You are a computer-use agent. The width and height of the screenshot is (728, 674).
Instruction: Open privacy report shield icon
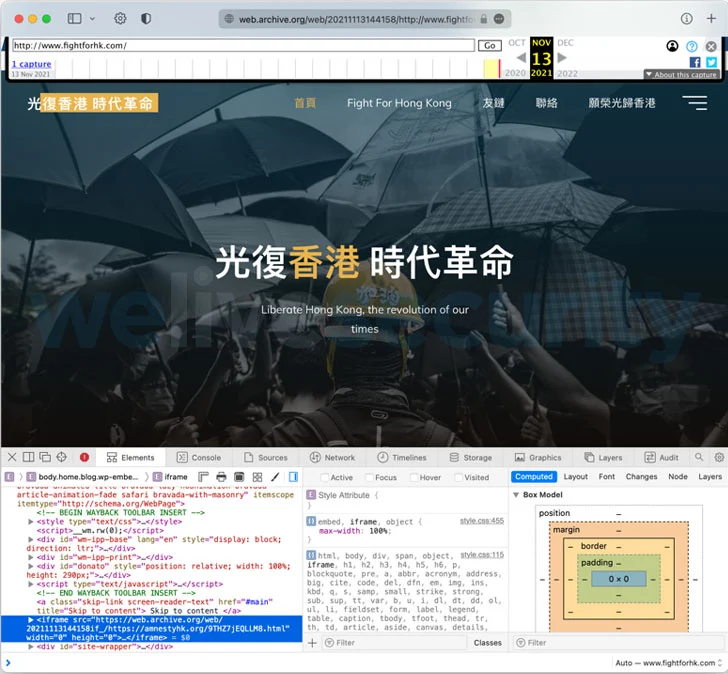146,19
